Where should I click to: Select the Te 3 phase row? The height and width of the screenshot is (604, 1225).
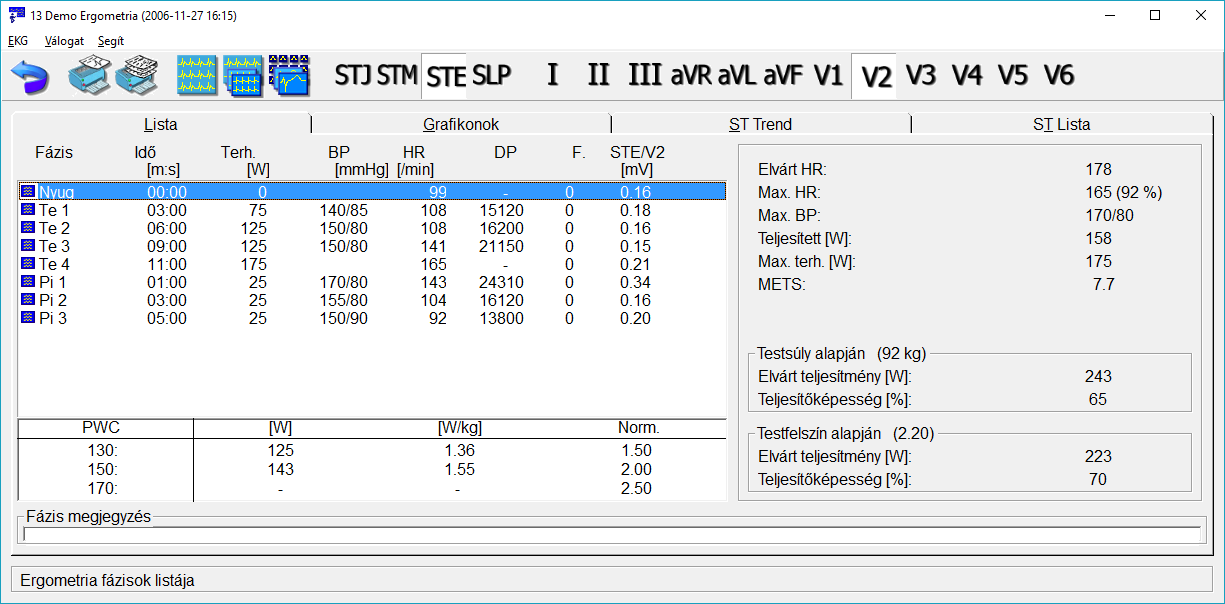pos(372,246)
